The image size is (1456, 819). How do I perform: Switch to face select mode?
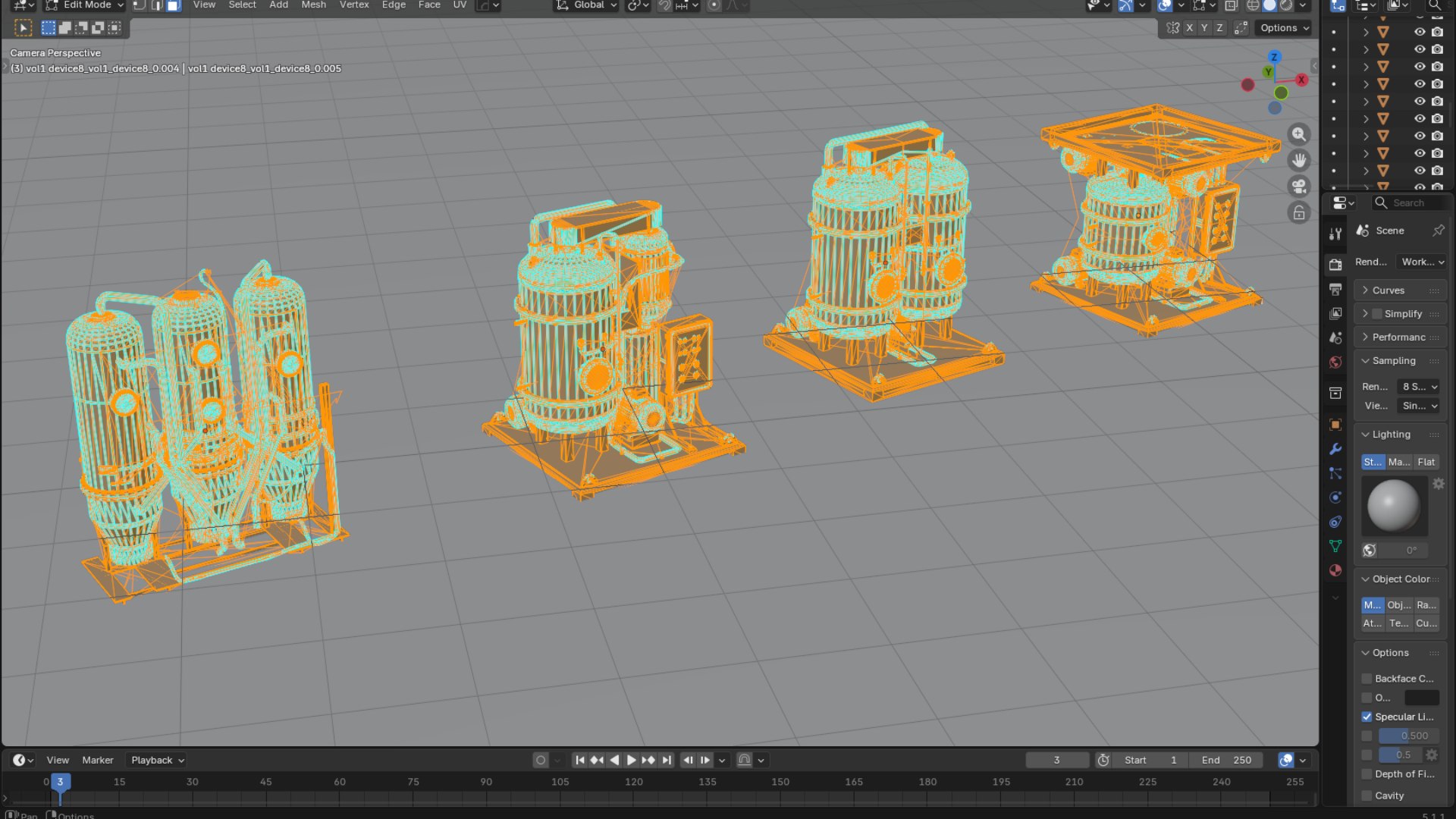click(173, 5)
